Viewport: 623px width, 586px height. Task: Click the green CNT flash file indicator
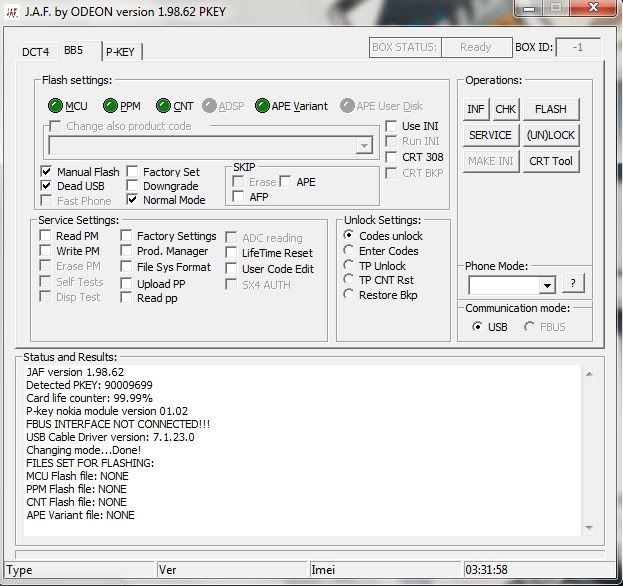tap(163, 106)
